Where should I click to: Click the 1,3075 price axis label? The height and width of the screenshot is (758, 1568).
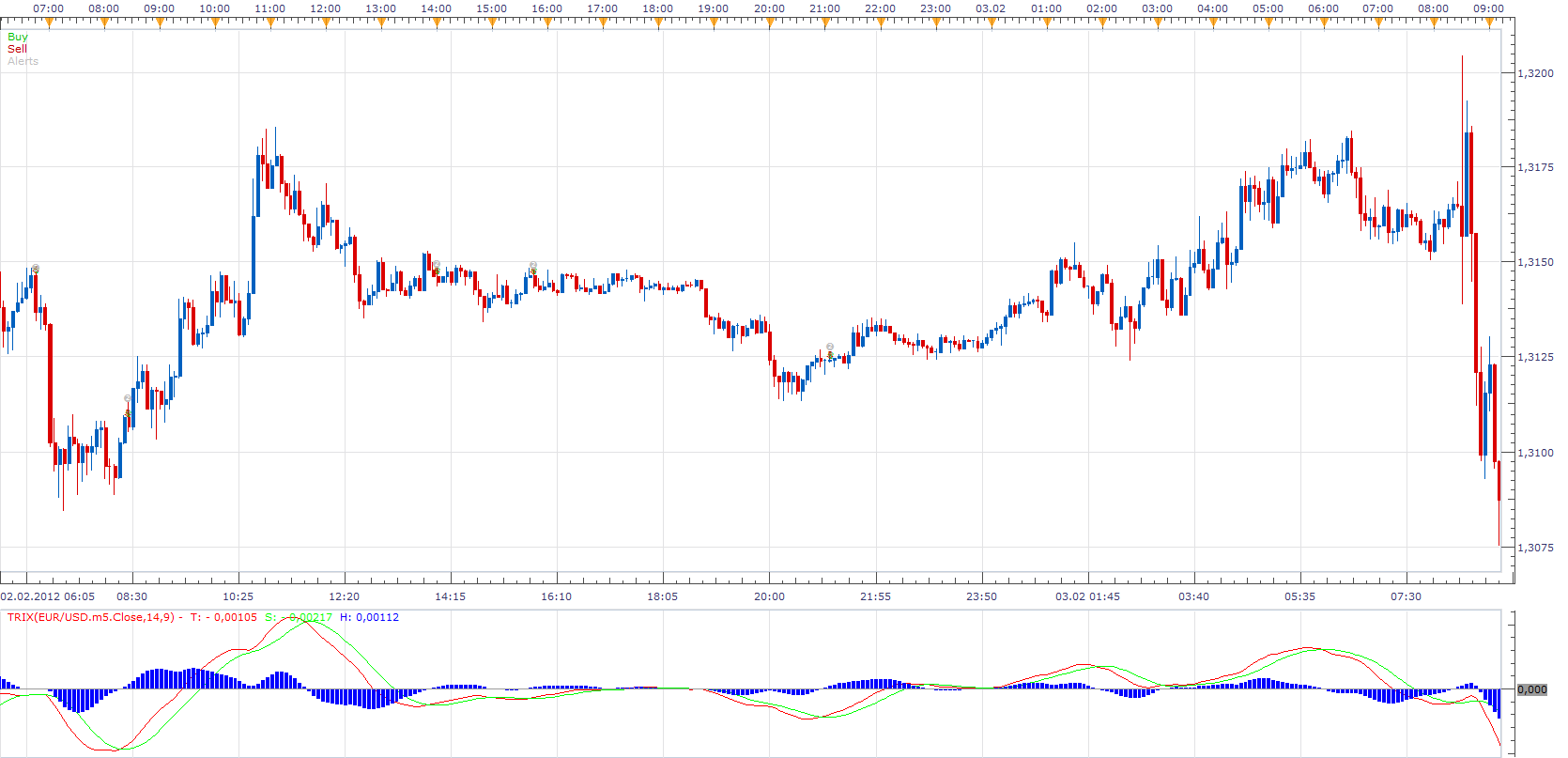1535,548
